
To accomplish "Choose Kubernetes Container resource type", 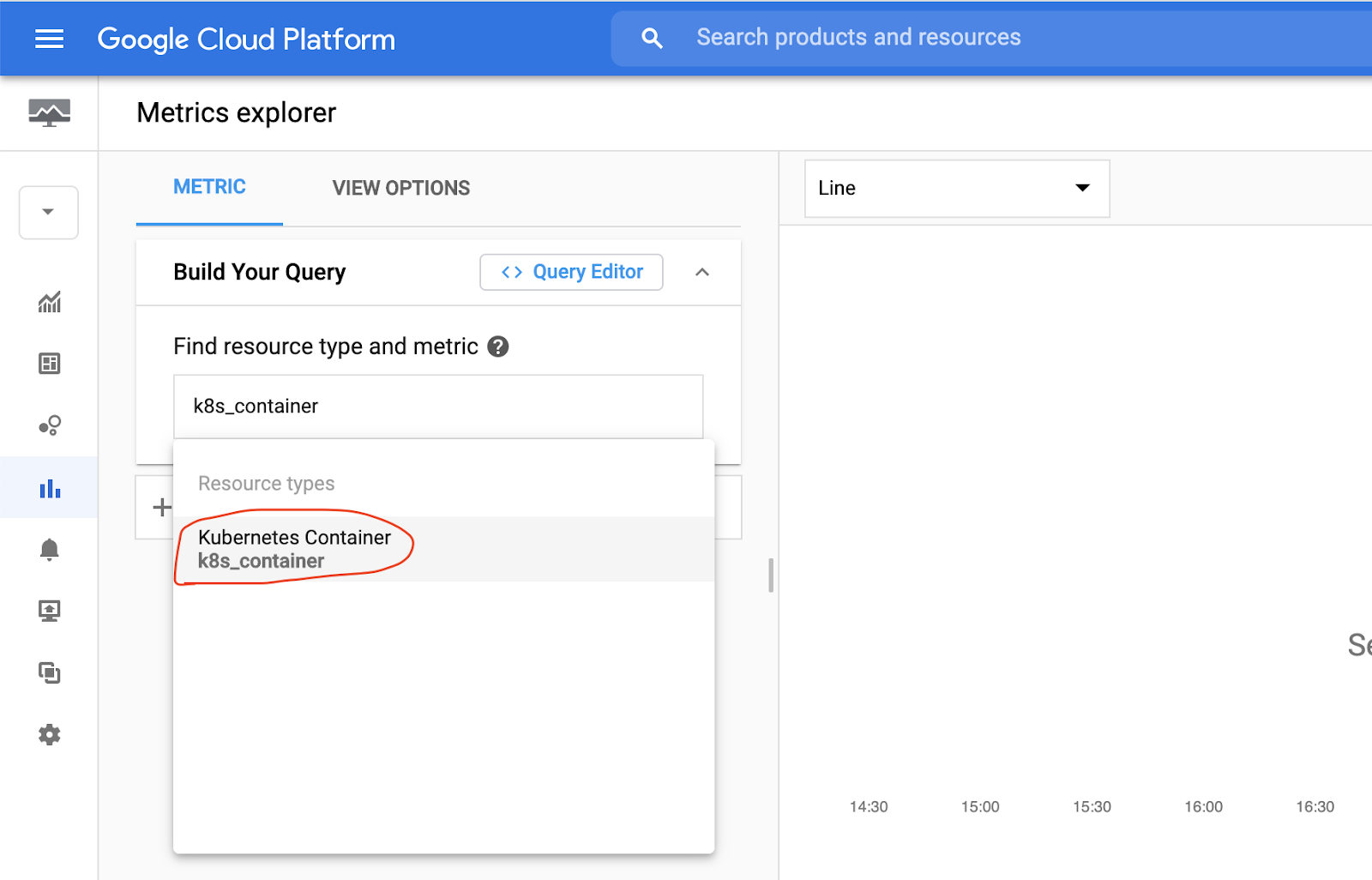I will point(294,549).
